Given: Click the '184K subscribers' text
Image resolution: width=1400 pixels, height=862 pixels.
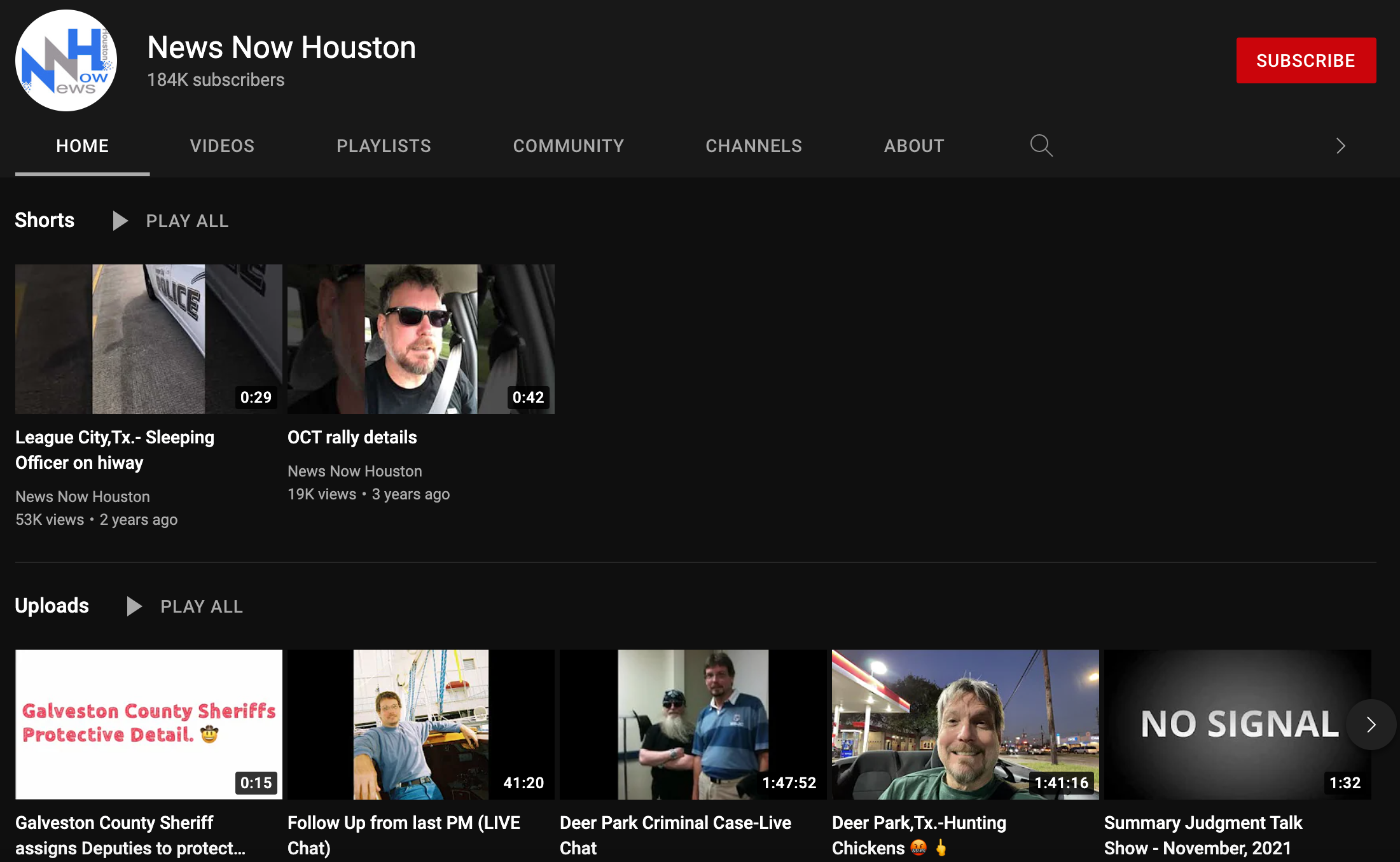Looking at the screenshot, I should (216, 80).
